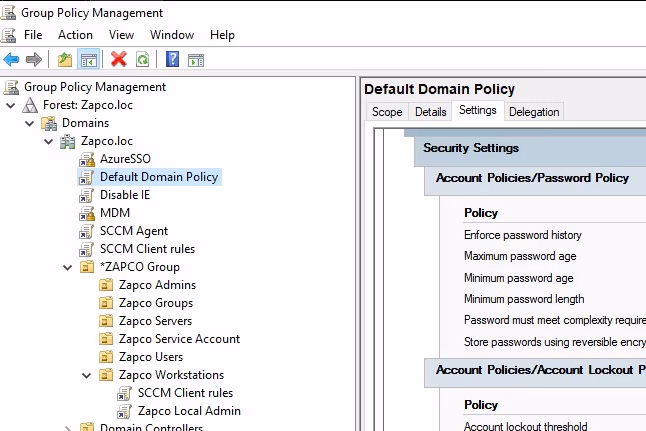The width and height of the screenshot is (646, 431).
Task: Click the Group Policy Management root node icon
Action: pyautogui.click(x=11, y=87)
